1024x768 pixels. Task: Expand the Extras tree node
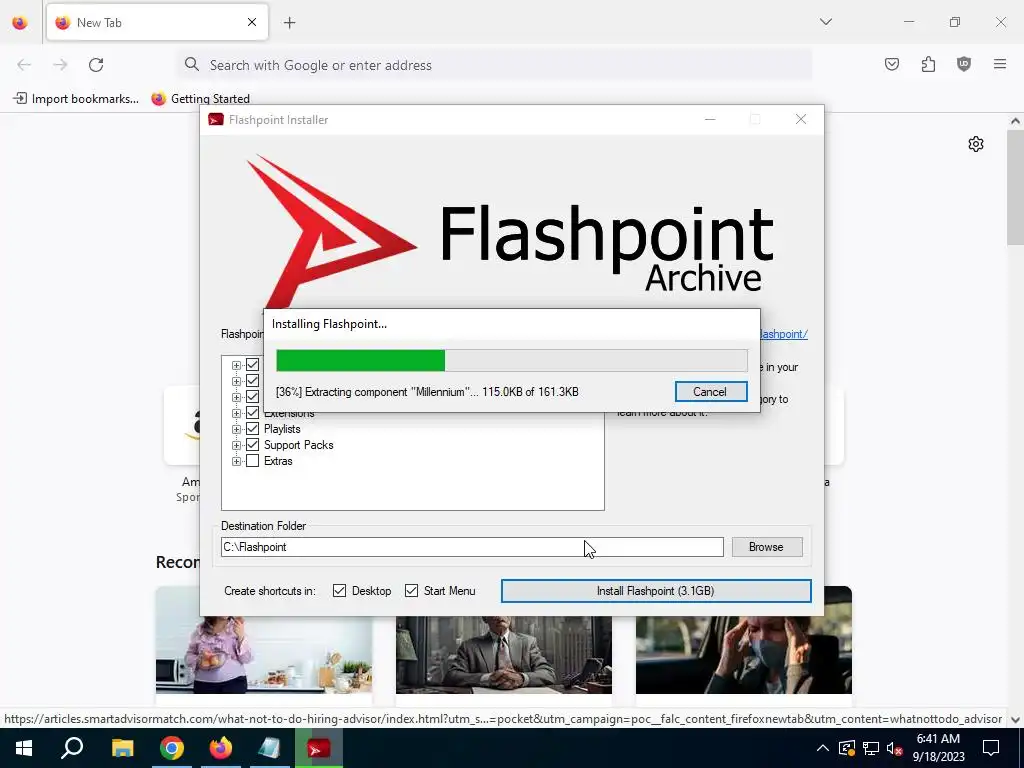point(236,461)
